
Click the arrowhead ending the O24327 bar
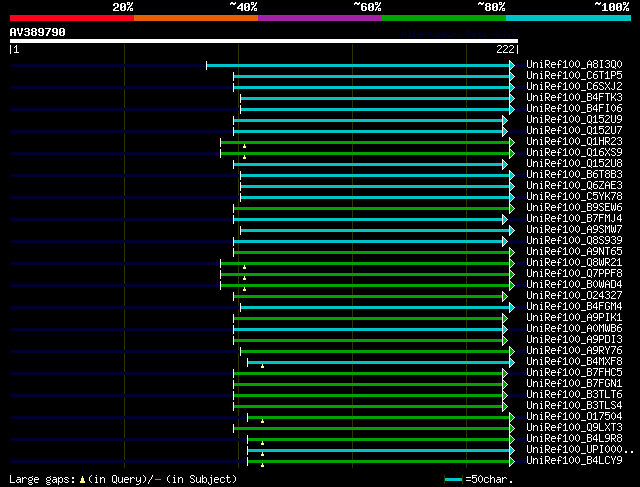pyautogui.click(x=505, y=297)
